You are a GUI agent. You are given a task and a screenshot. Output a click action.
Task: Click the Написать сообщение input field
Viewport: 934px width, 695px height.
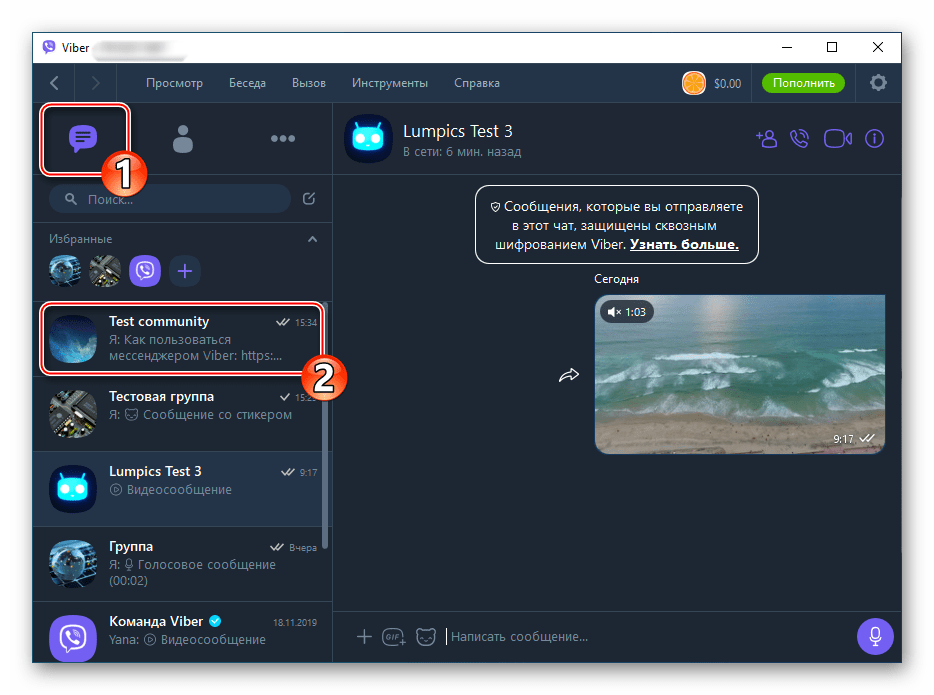[646, 637]
